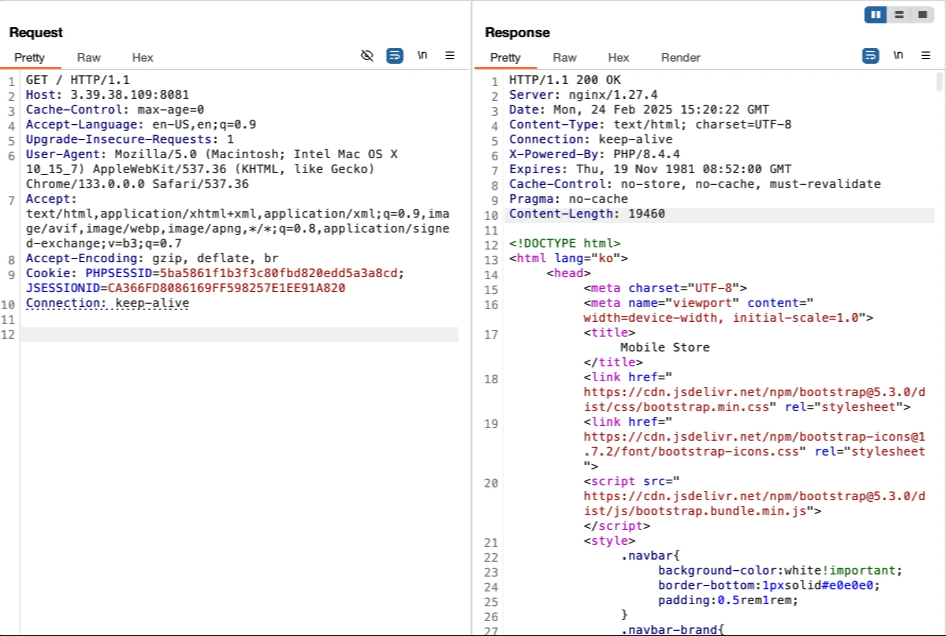Image resolution: width=946 pixels, height=636 pixels.
Task: Click the empty line 12 in Request editor
Action: [x=240, y=334]
